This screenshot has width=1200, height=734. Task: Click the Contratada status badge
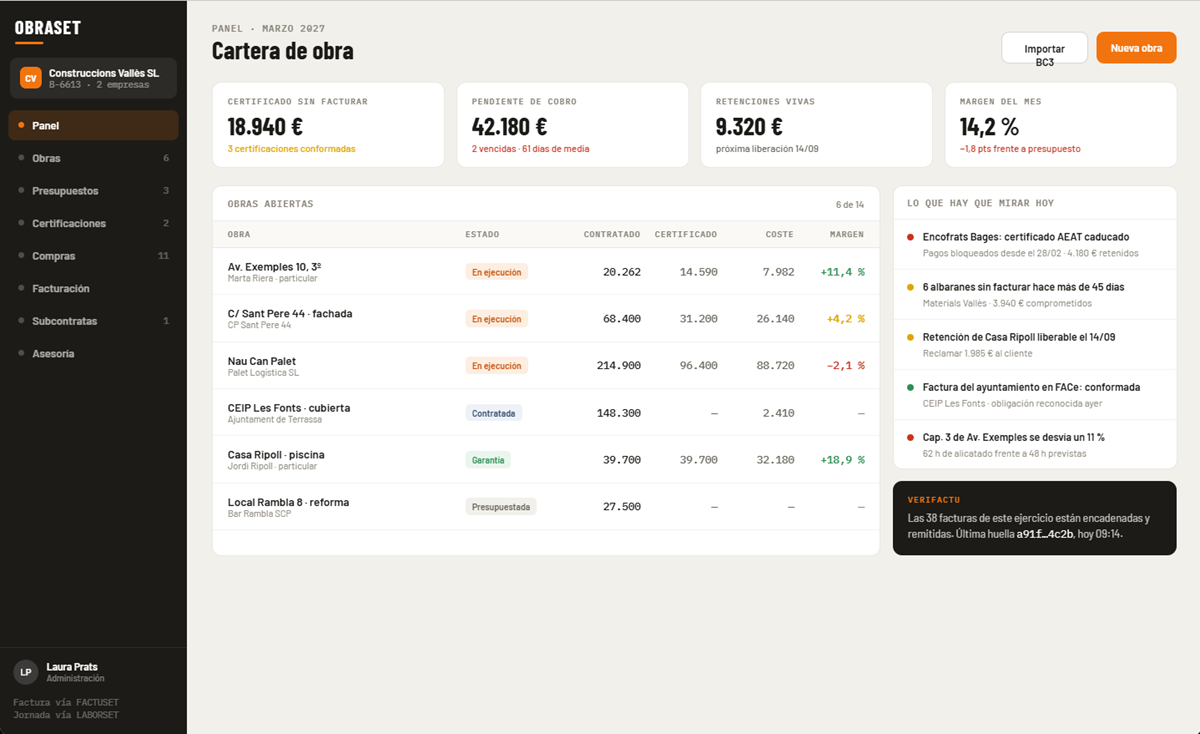click(x=493, y=413)
